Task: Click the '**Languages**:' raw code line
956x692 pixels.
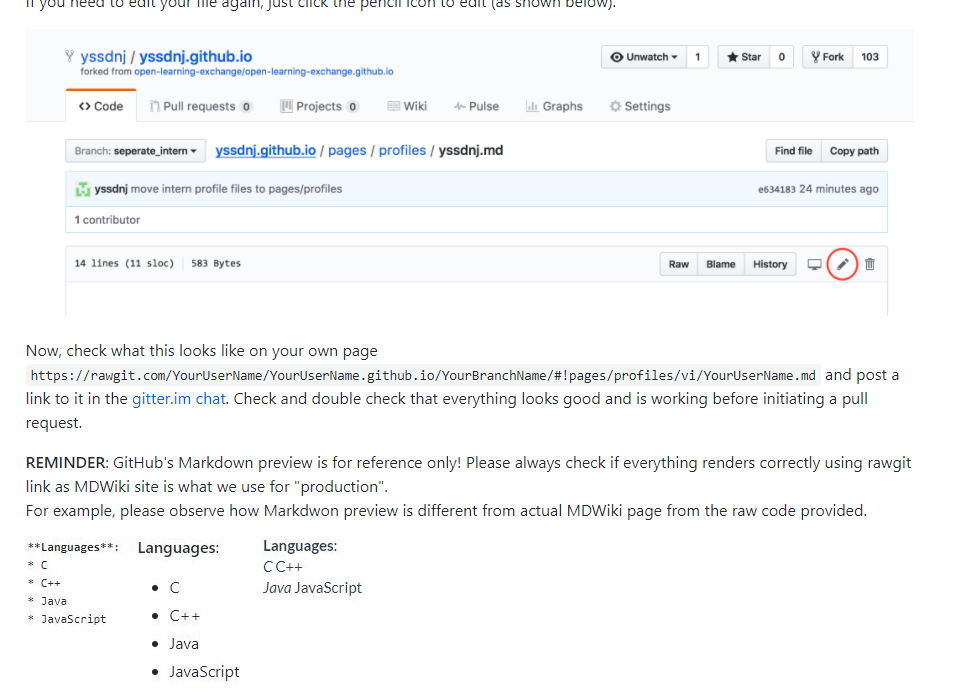Action: point(74,548)
